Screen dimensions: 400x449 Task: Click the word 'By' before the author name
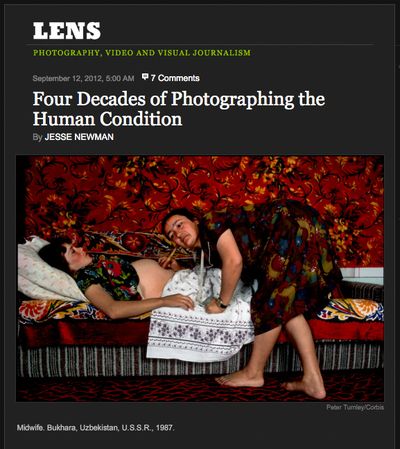[x=37, y=137]
